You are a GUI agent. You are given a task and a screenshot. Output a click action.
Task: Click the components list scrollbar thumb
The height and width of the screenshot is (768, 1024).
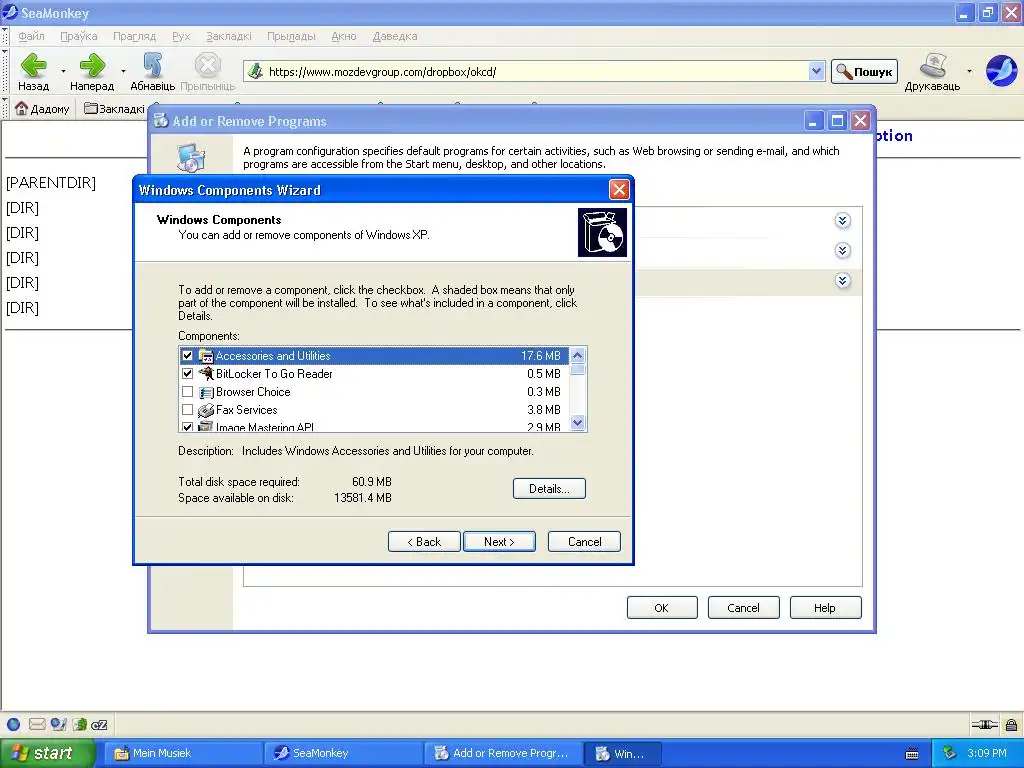[x=577, y=370]
